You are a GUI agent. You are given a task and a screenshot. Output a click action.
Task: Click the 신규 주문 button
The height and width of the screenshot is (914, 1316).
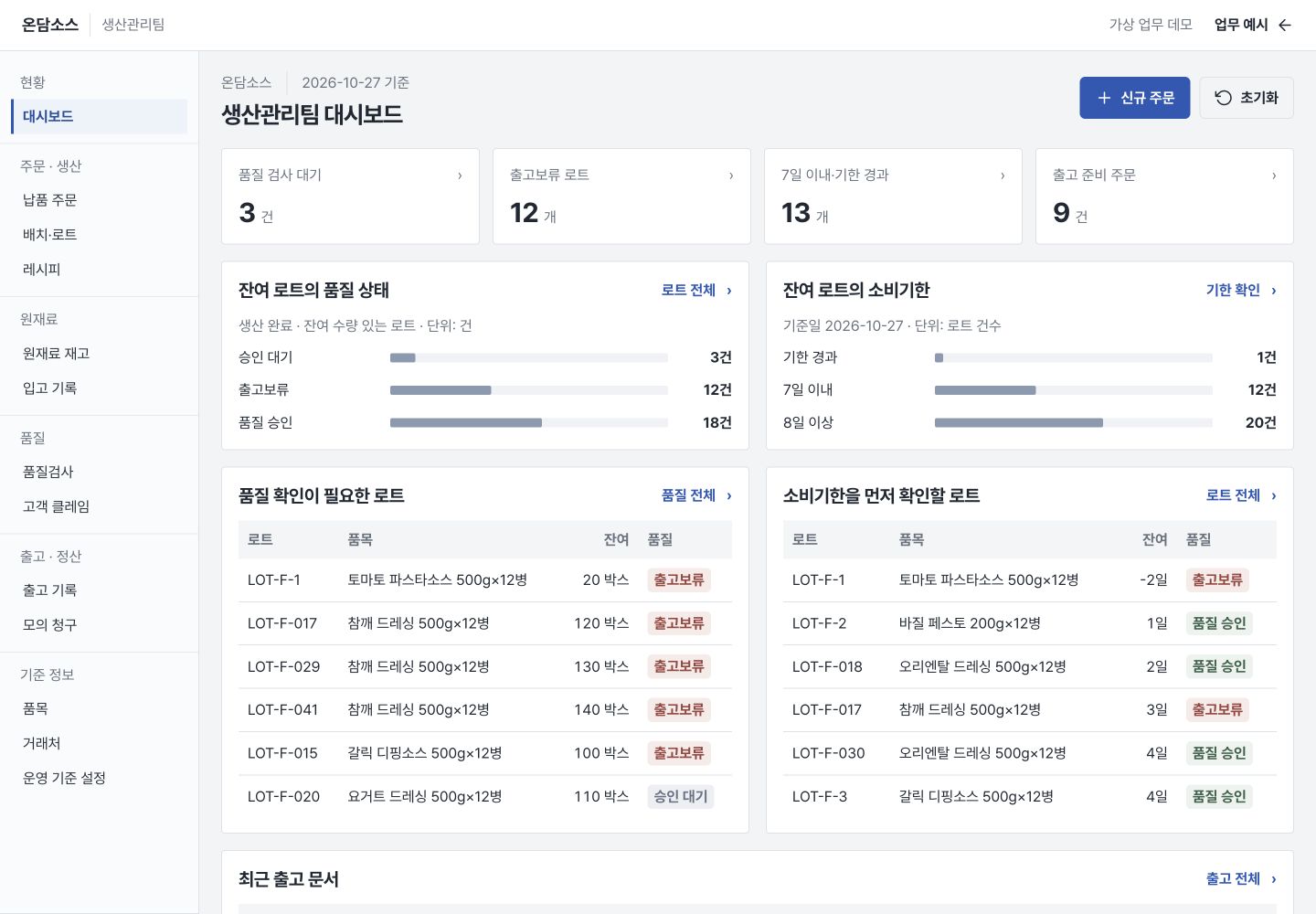tap(1134, 98)
